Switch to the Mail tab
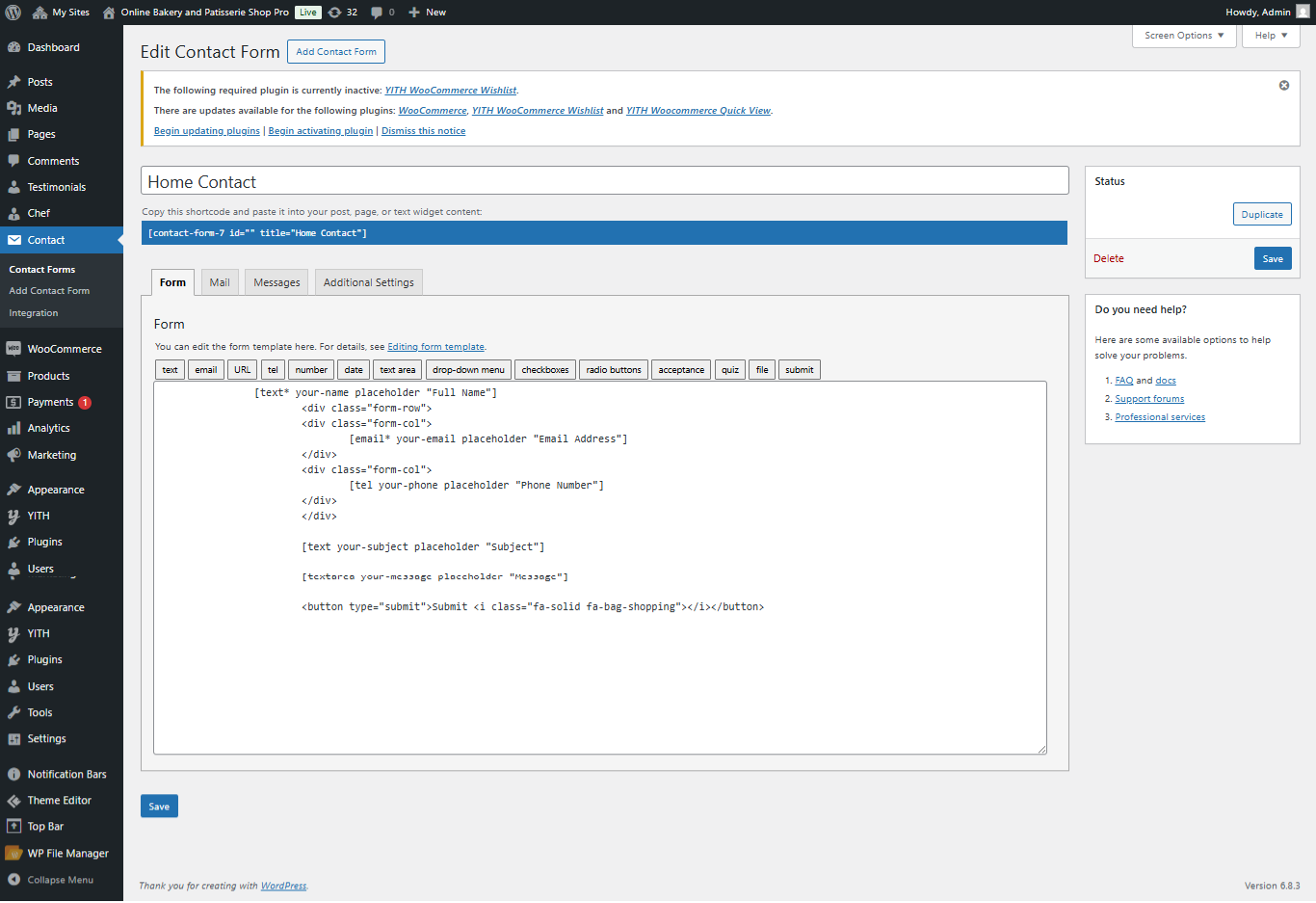1316x903 pixels. [219, 281]
